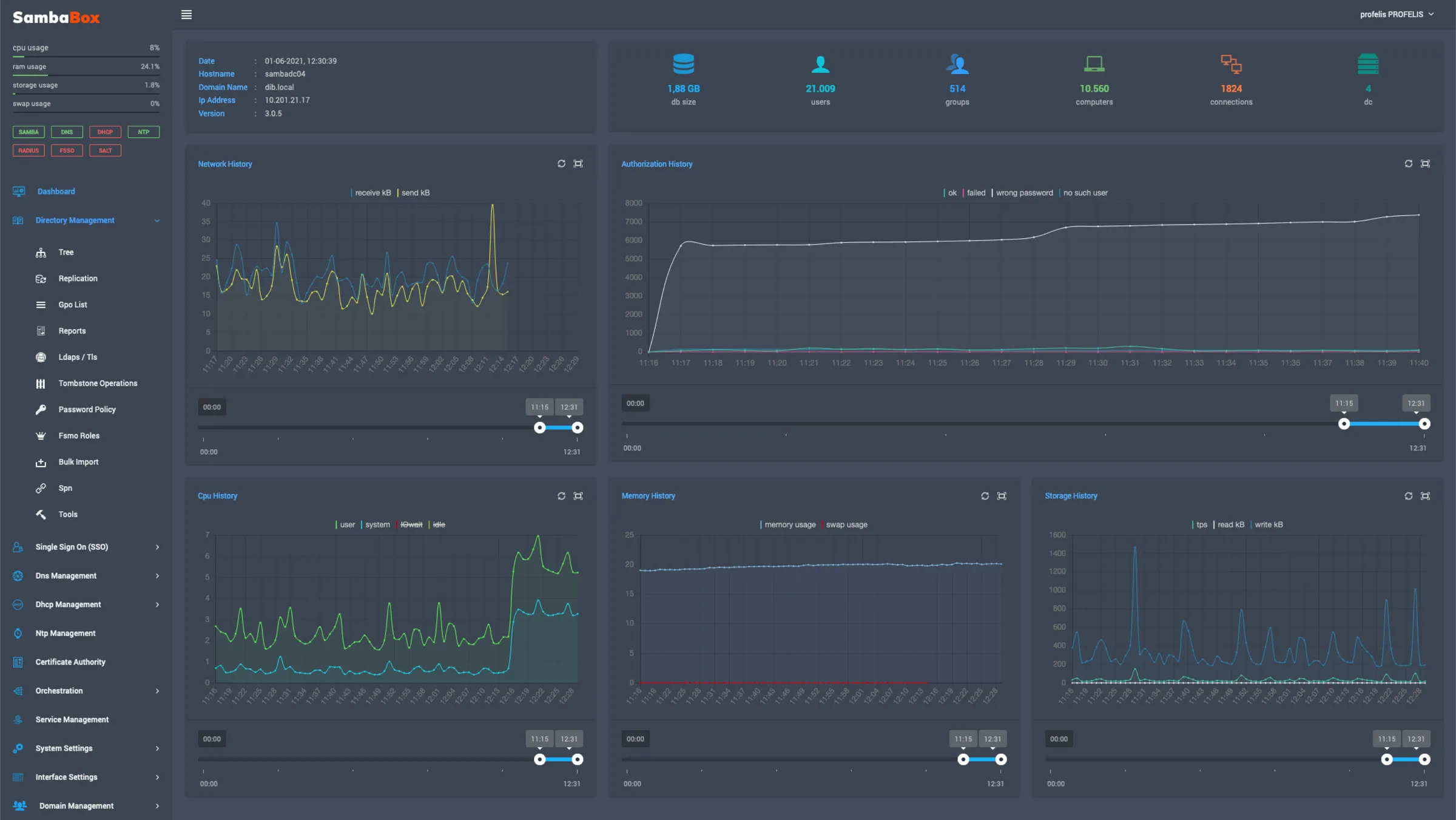The height and width of the screenshot is (820, 1456).
Task: Open Fsmo Roles via the crown icon
Action: pyautogui.click(x=41, y=435)
